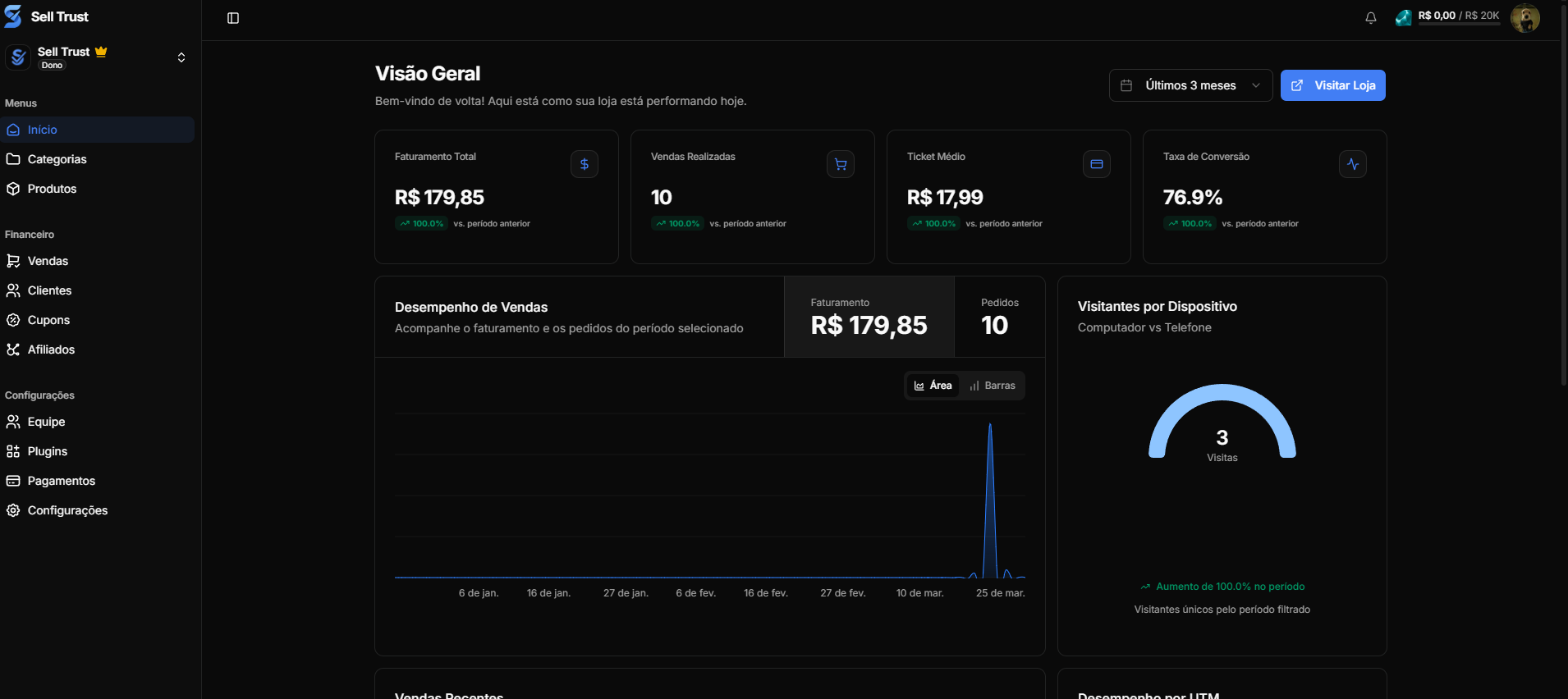Click the Pagamentos card icon

click(13, 481)
